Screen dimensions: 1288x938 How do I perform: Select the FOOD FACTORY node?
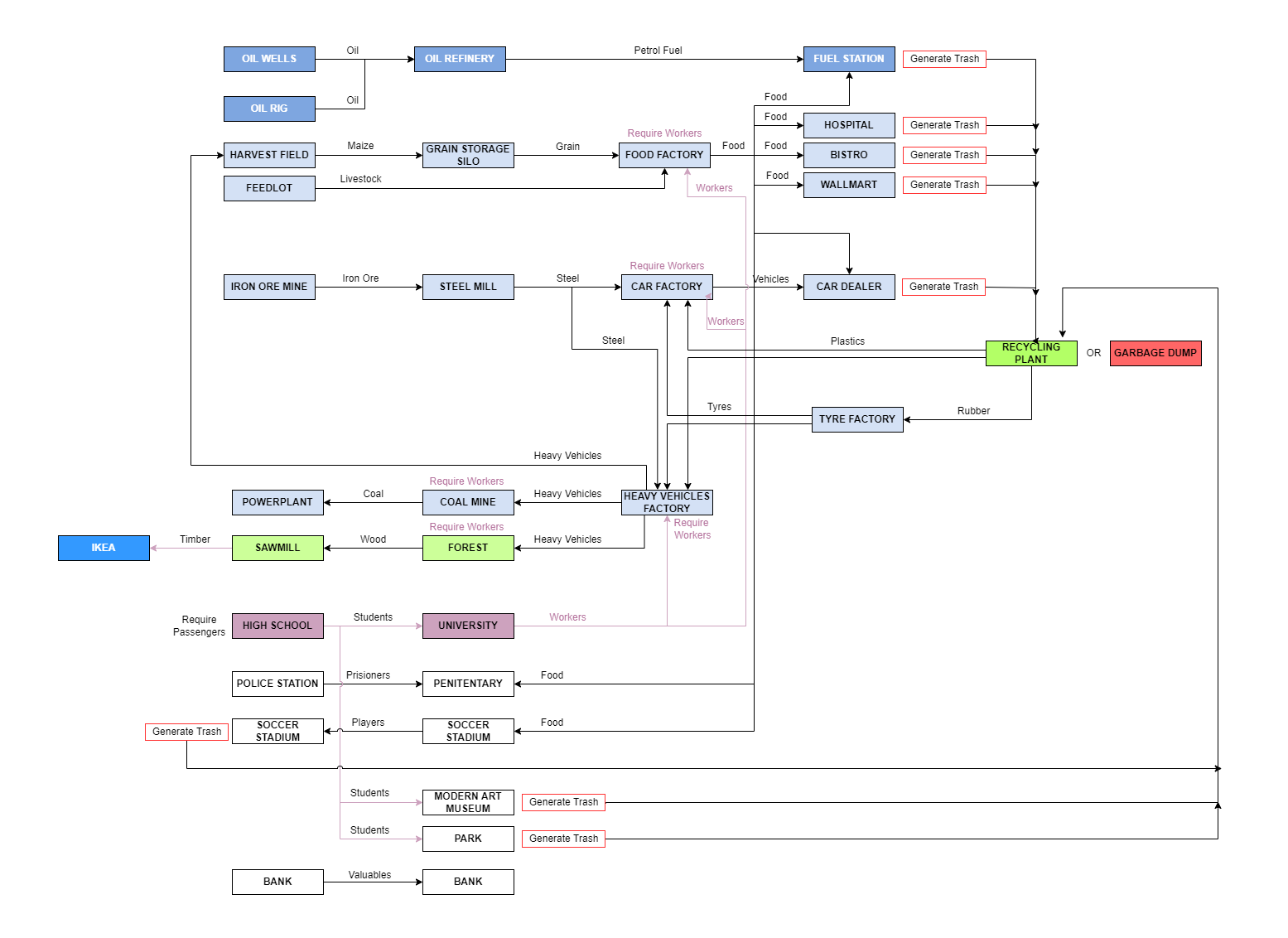664,155
